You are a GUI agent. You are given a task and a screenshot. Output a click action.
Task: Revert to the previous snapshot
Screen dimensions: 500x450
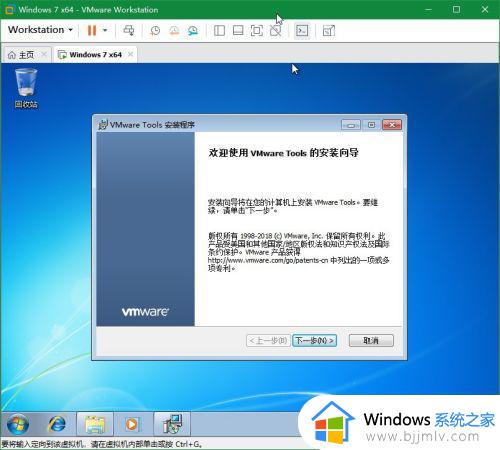174,31
